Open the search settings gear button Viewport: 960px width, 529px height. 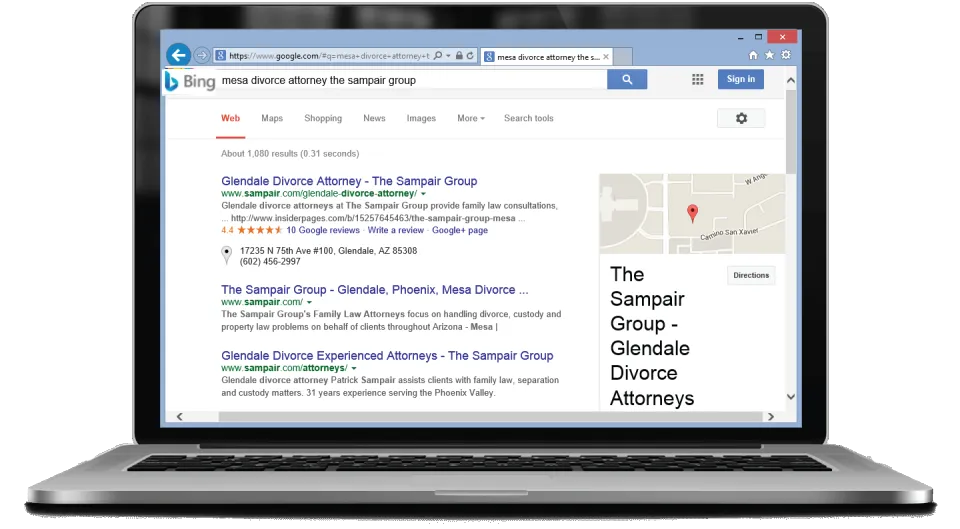click(x=741, y=118)
